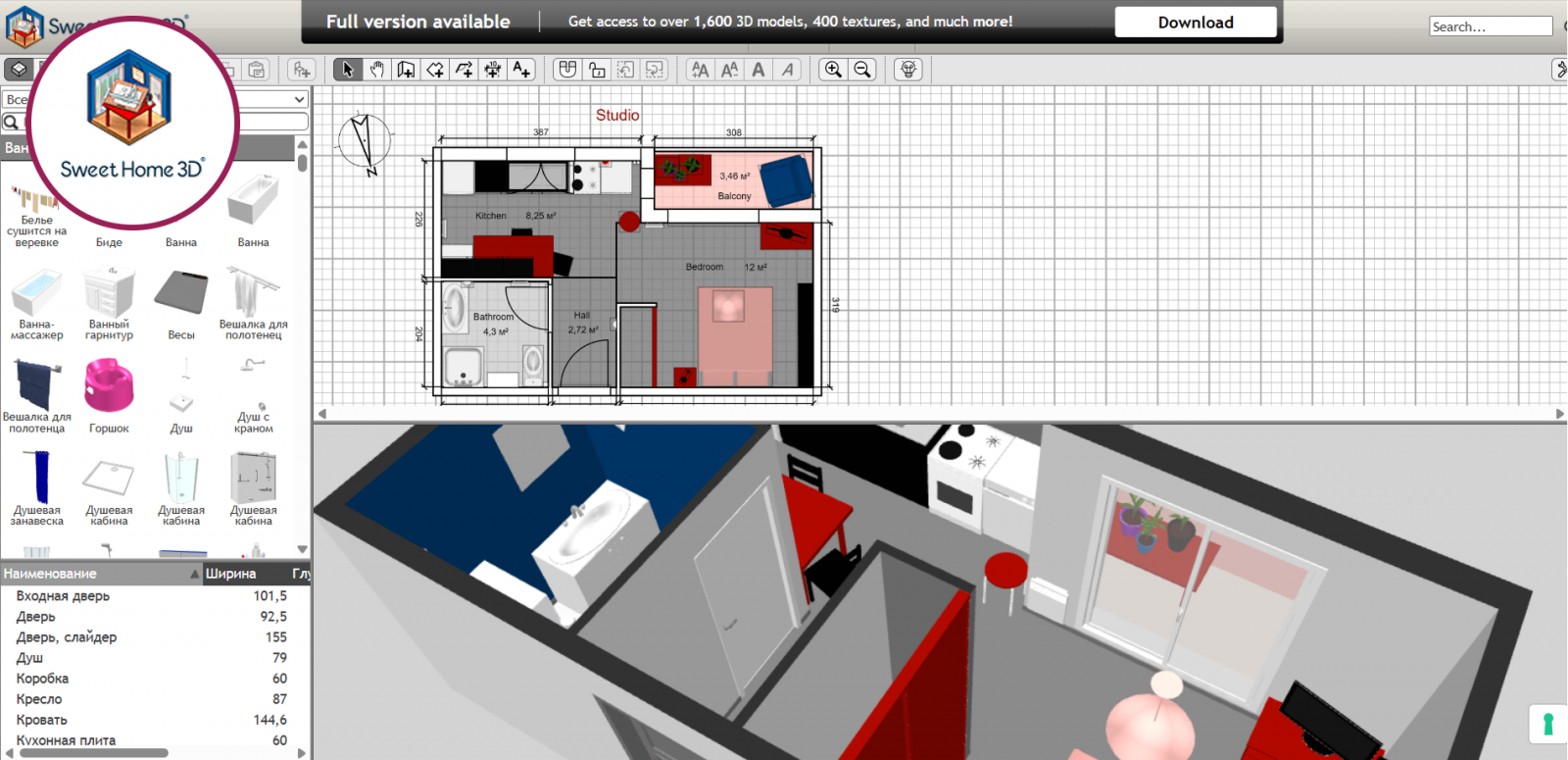Click the levels icon at toolbar start
The image size is (1568, 760).
[x=19, y=70]
